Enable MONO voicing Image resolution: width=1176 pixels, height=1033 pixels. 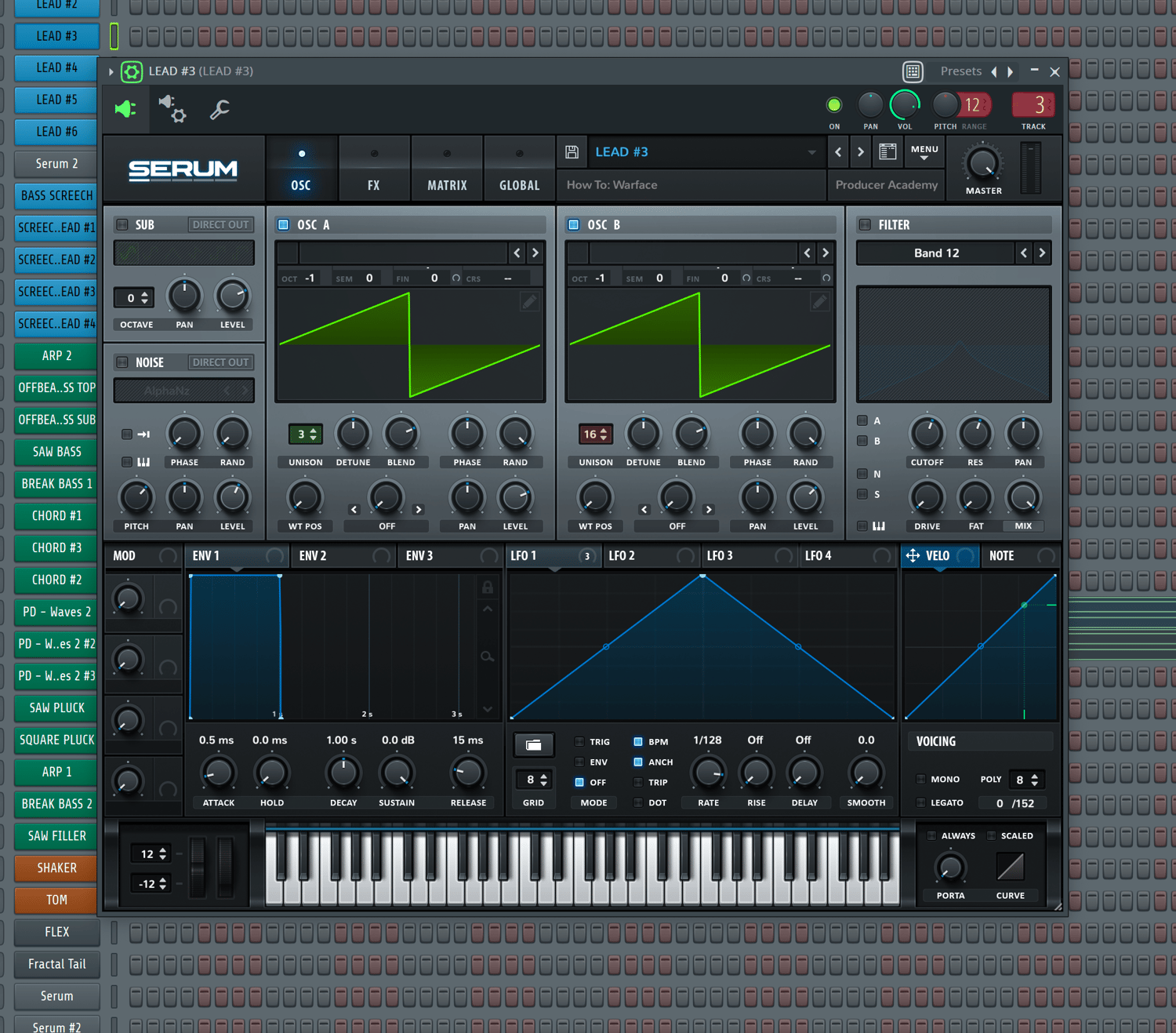click(x=921, y=780)
